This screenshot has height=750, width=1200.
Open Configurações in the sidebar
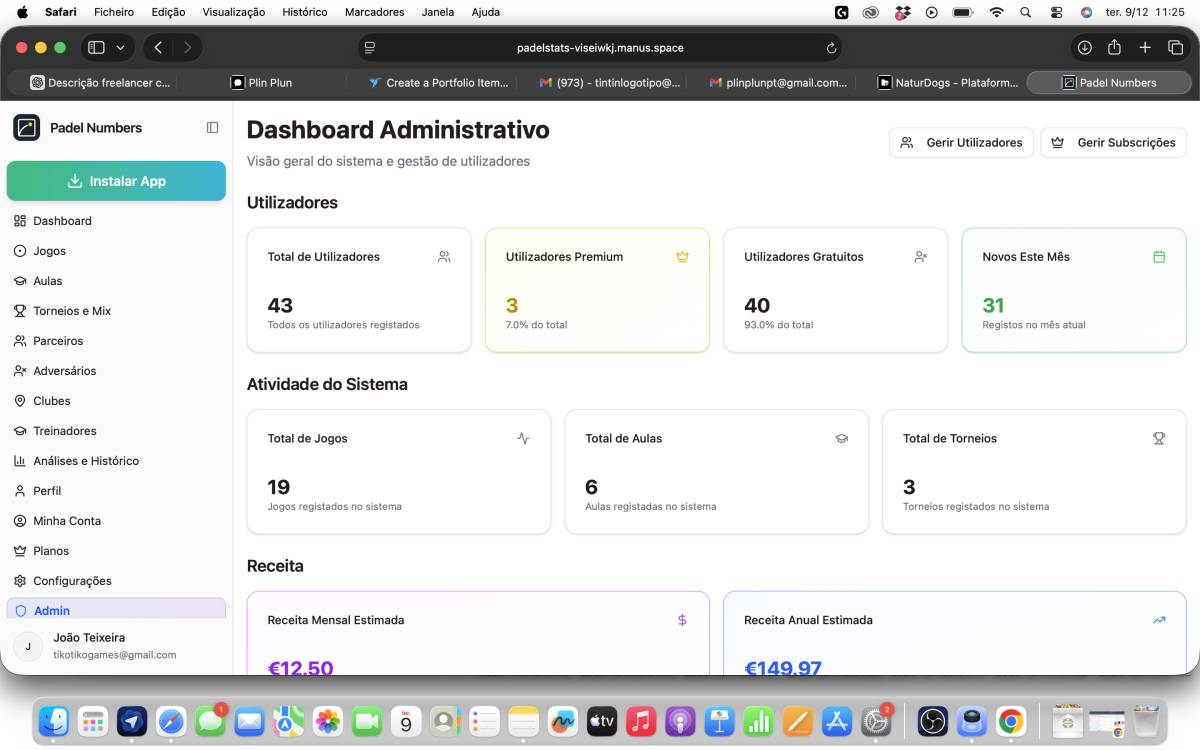tap(116, 581)
